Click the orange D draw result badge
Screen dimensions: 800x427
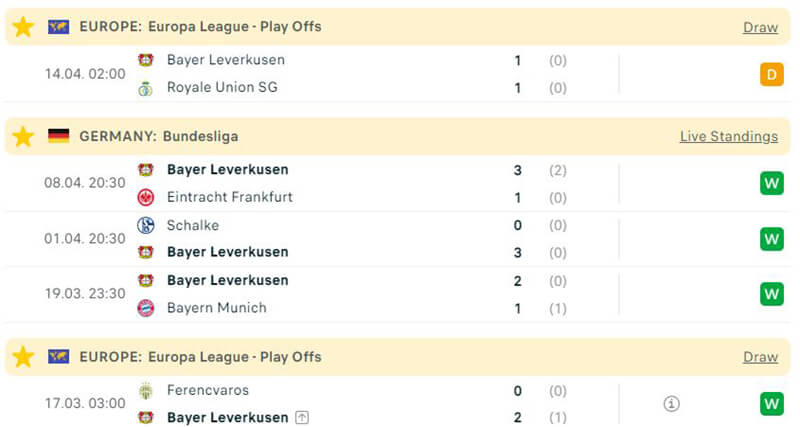coord(771,74)
